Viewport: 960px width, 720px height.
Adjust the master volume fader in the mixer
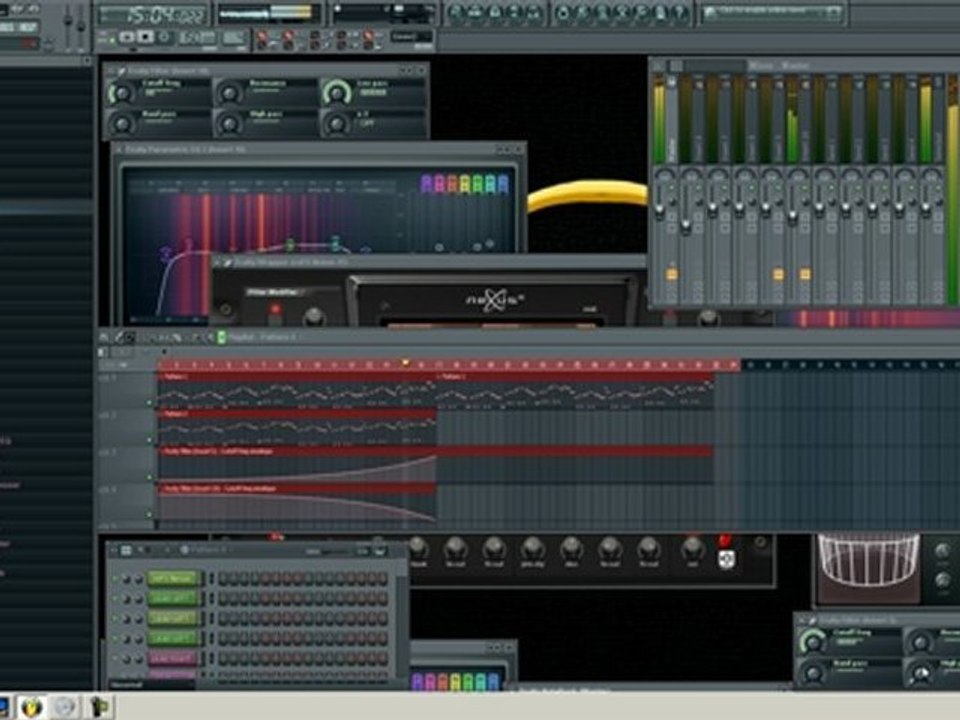click(x=659, y=210)
